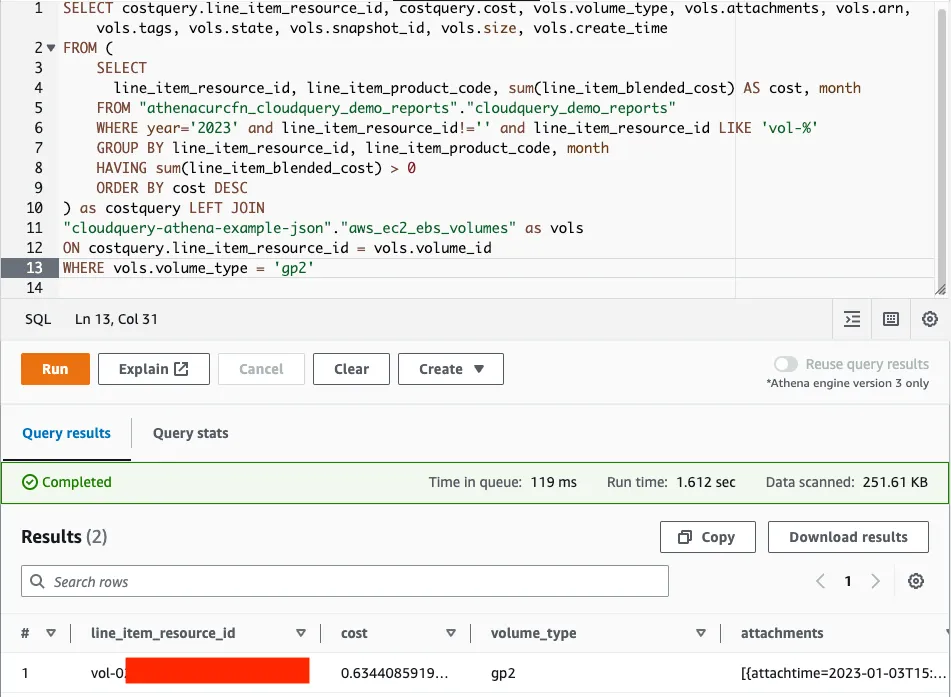This screenshot has height=697, width=951.
Task: Sort by cost column arrow
Action: 451,633
